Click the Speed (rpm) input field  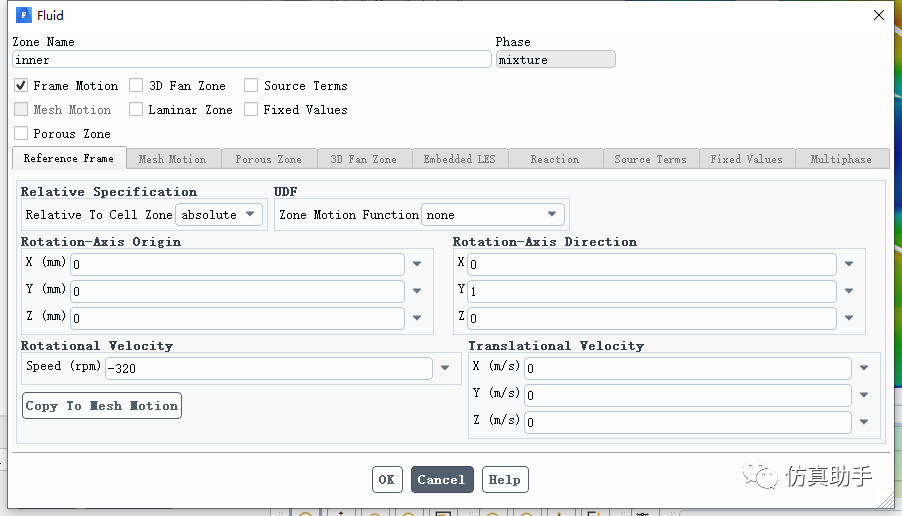tap(269, 368)
